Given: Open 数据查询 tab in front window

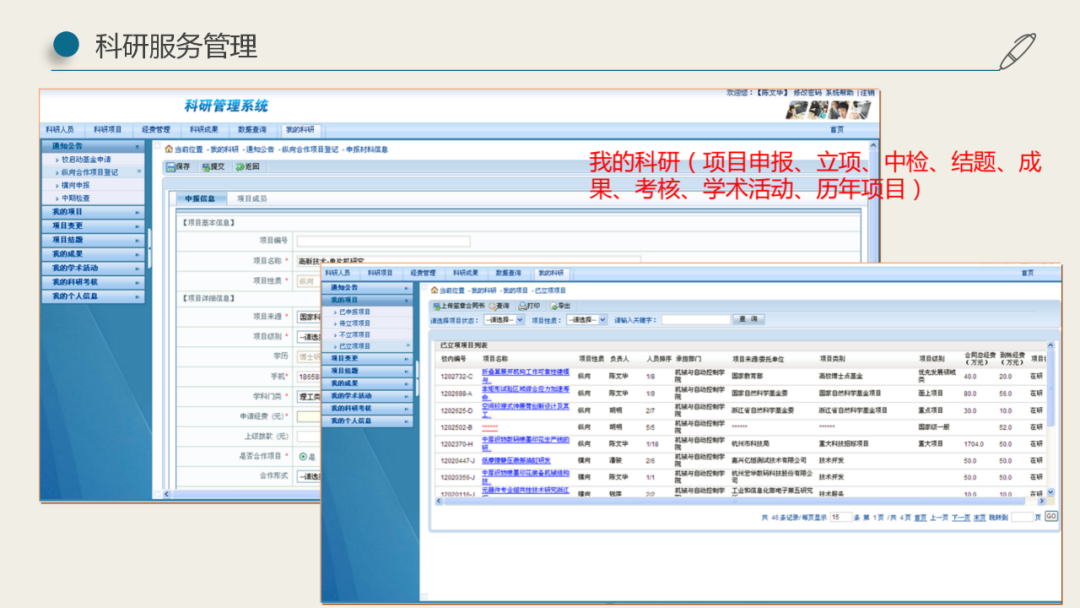Looking at the screenshot, I should click(x=508, y=273).
